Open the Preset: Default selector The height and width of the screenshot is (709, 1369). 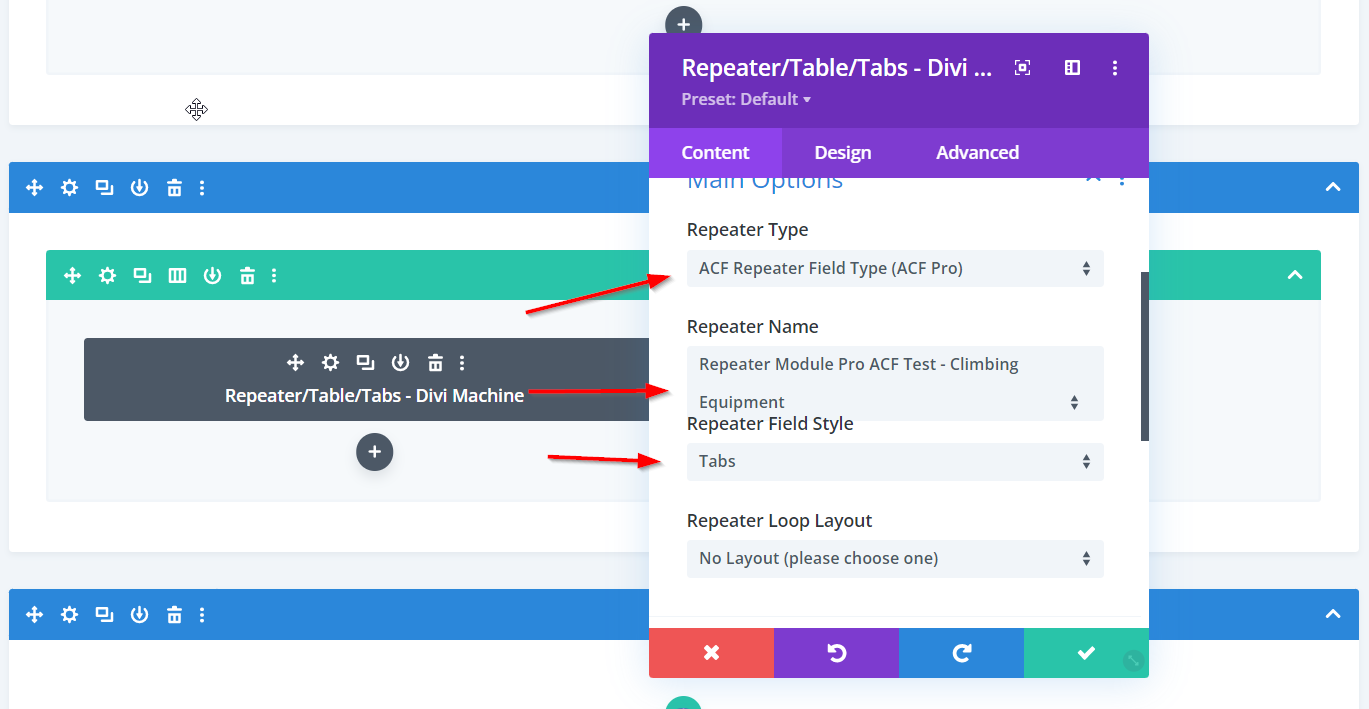(x=745, y=99)
